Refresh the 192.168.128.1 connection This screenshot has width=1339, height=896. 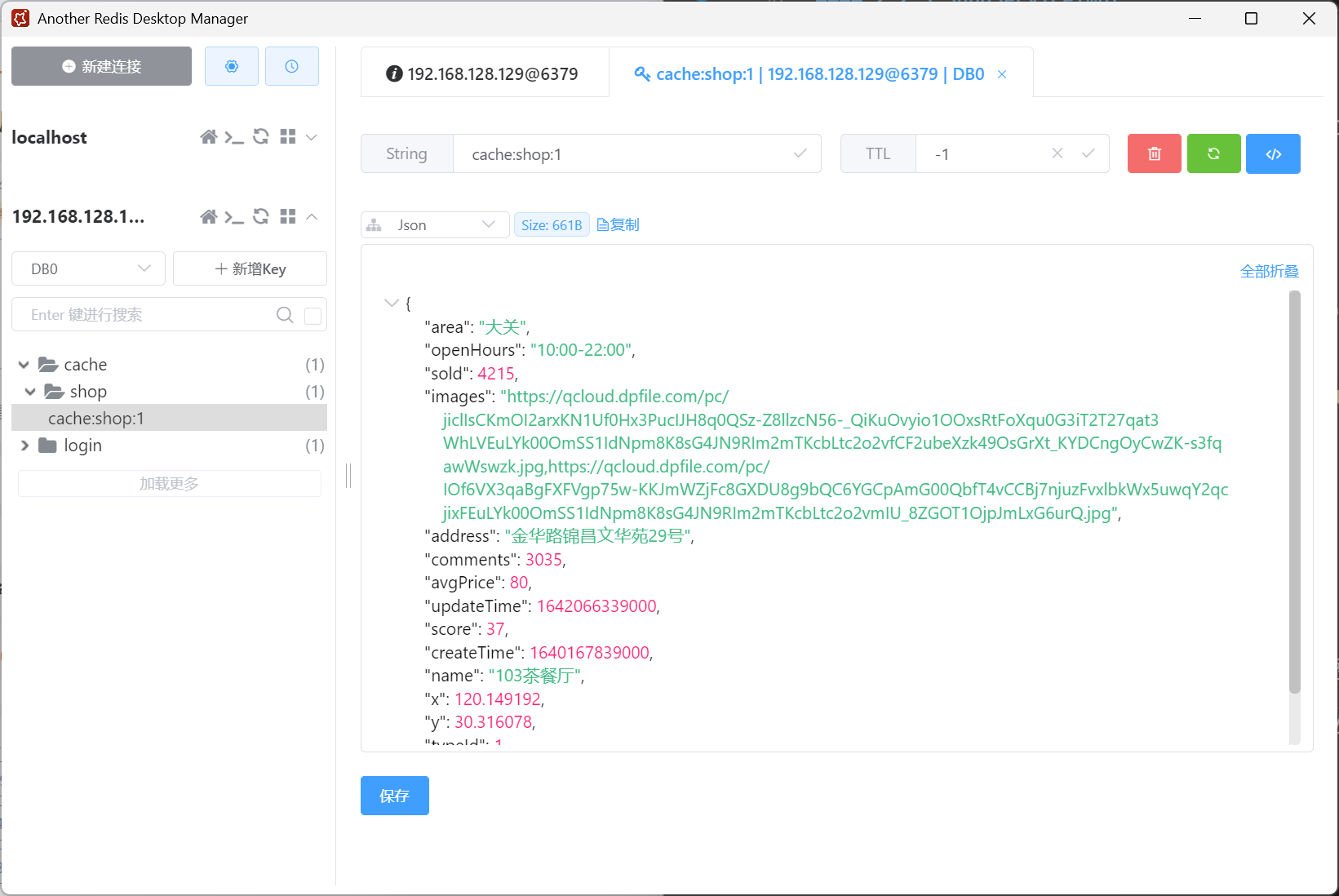tap(261, 216)
